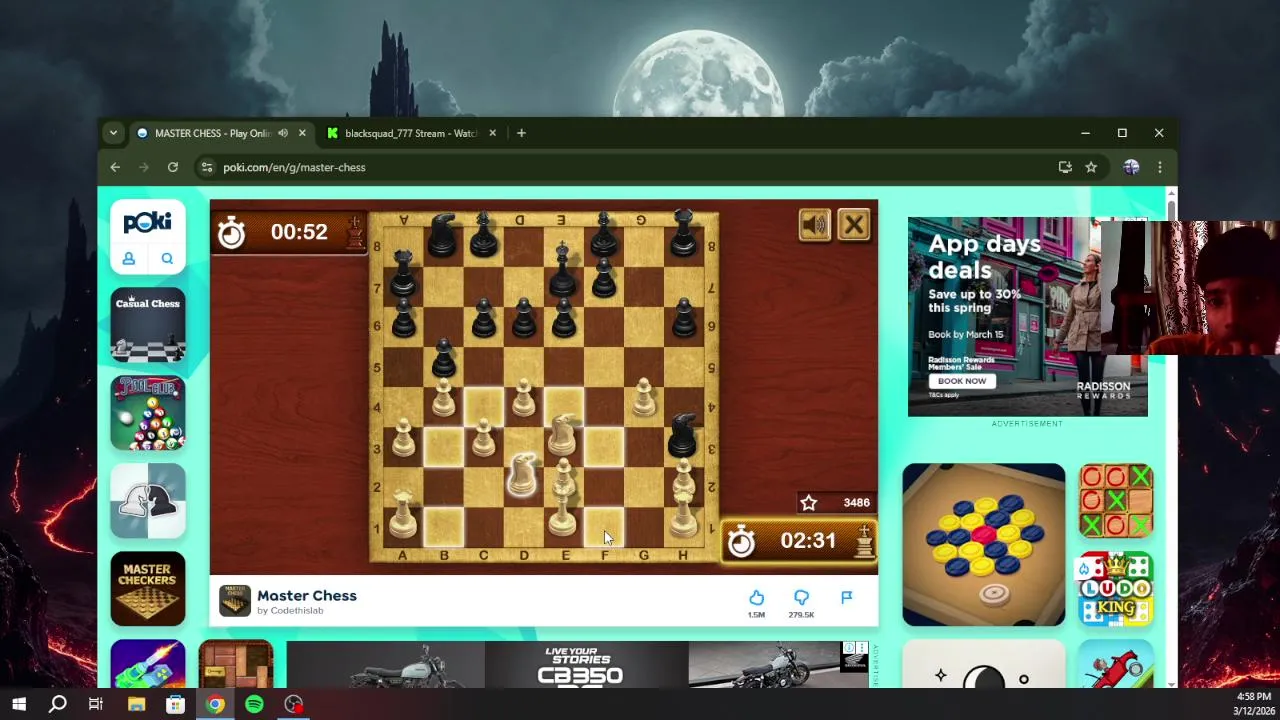The height and width of the screenshot is (720, 1280).
Task: Select the highlighted white knight on D2
Action: 522,475
